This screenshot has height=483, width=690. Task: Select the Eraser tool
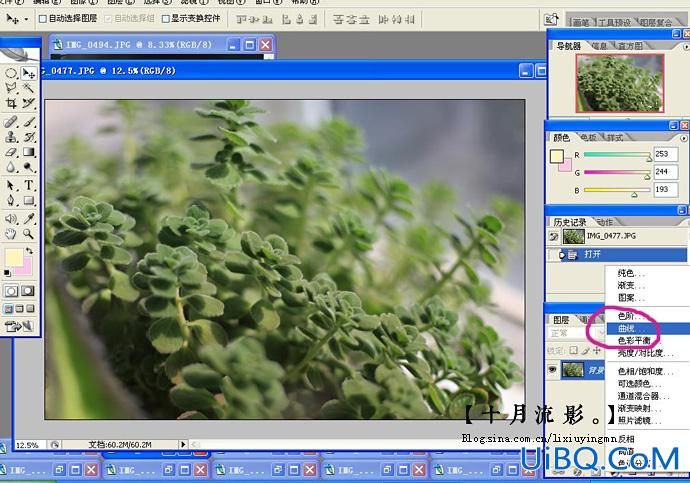click(11, 152)
